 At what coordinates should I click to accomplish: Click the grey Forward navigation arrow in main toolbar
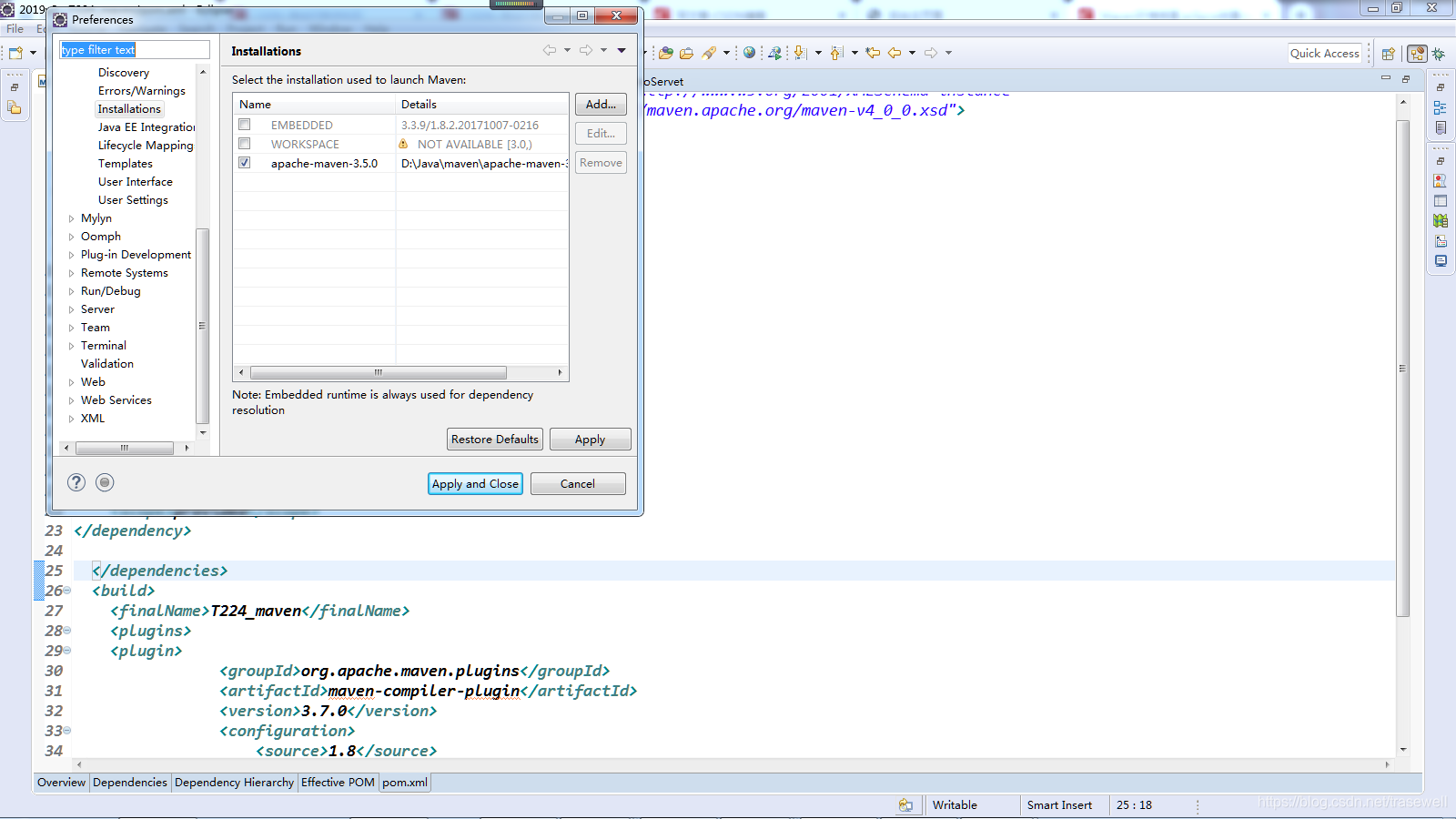[931, 53]
